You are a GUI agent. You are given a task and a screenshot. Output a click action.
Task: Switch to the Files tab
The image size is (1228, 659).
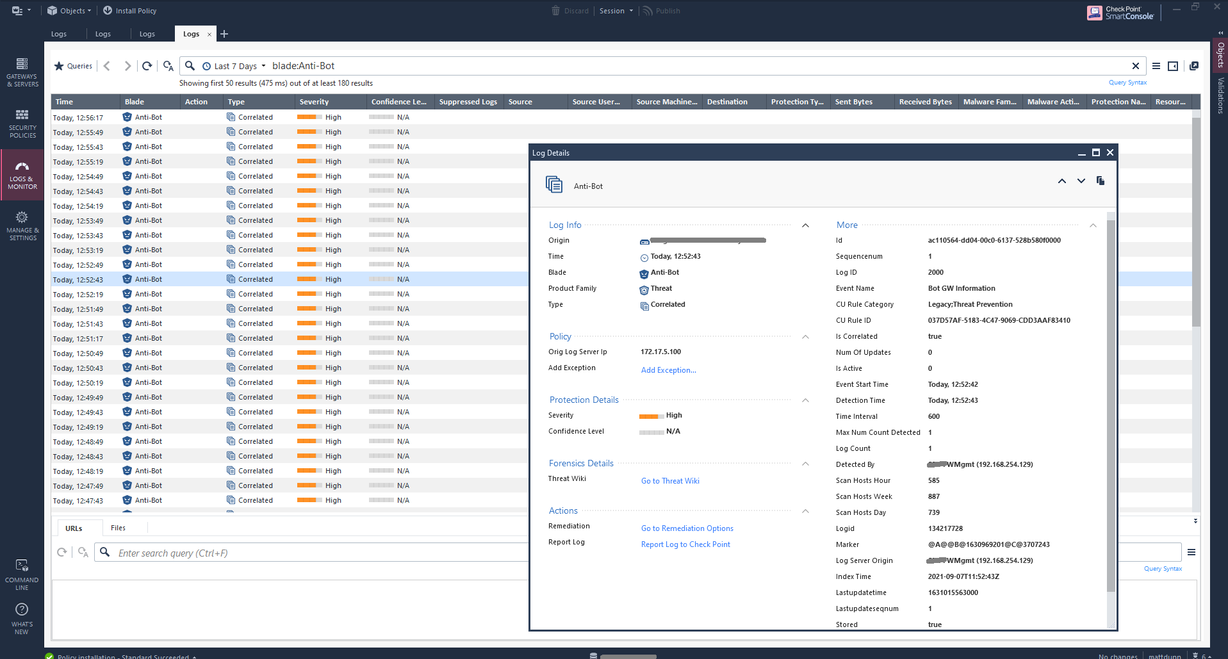(118, 527)
